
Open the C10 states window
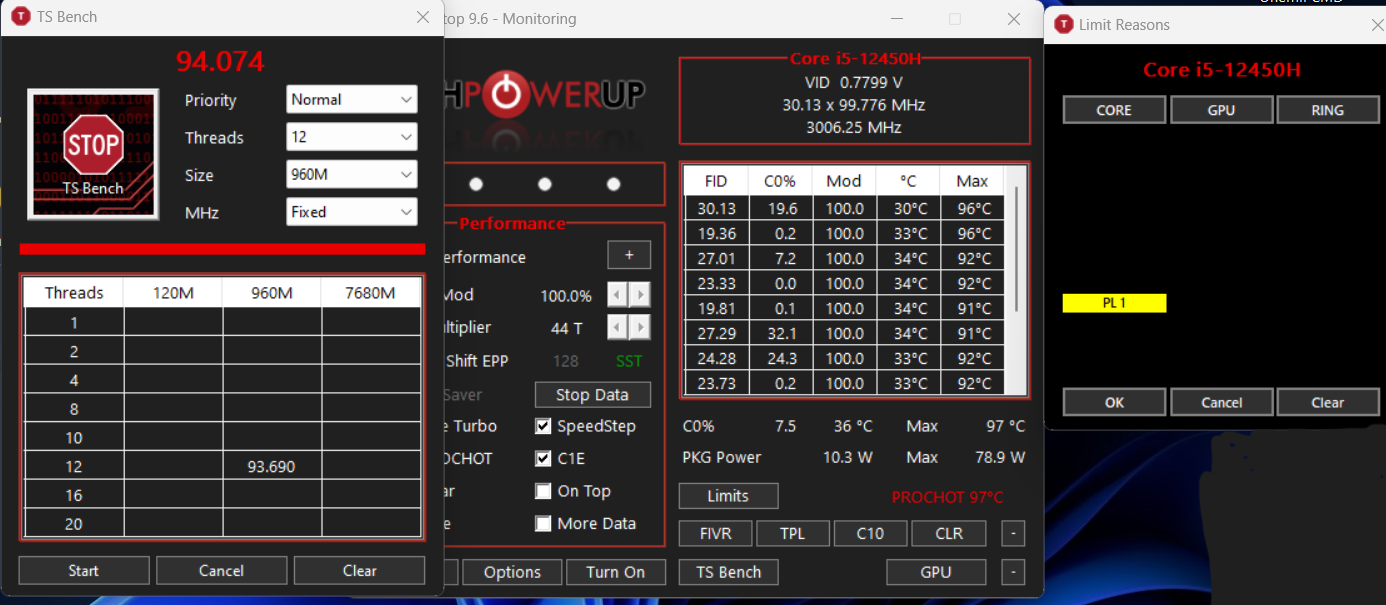[870, 533]
